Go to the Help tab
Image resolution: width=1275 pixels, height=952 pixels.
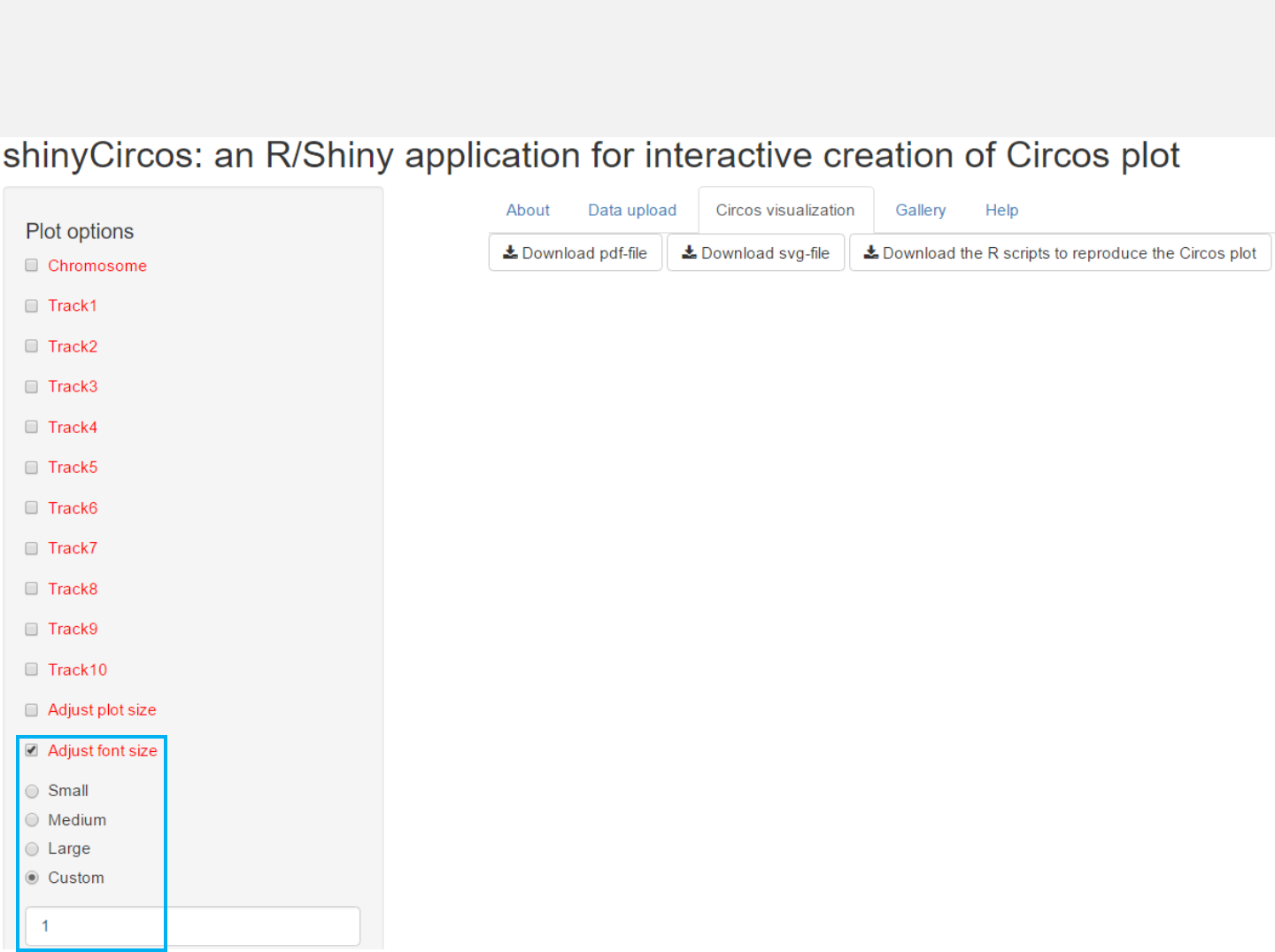(1001, 210)
